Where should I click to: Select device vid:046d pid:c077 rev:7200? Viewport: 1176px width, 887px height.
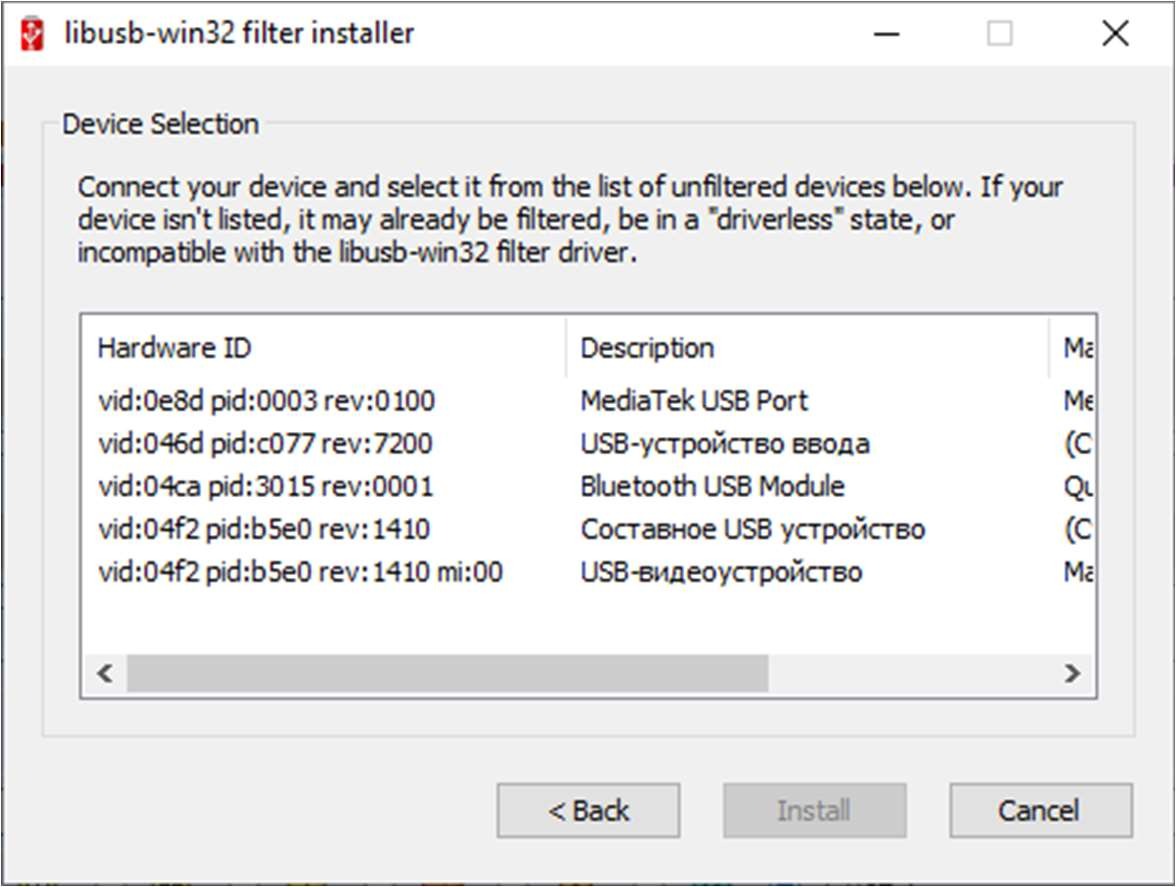pyautogui.click(x=265, y=444)
